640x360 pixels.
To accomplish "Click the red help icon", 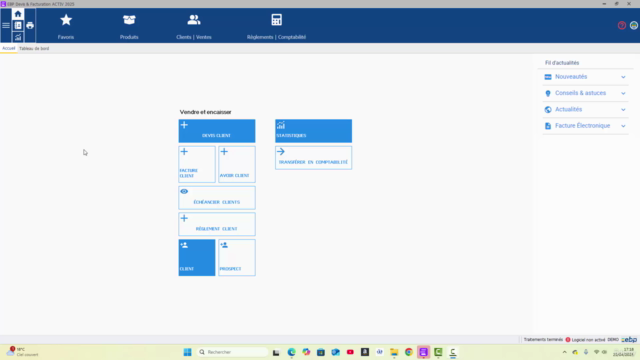I will coord(622,25).
